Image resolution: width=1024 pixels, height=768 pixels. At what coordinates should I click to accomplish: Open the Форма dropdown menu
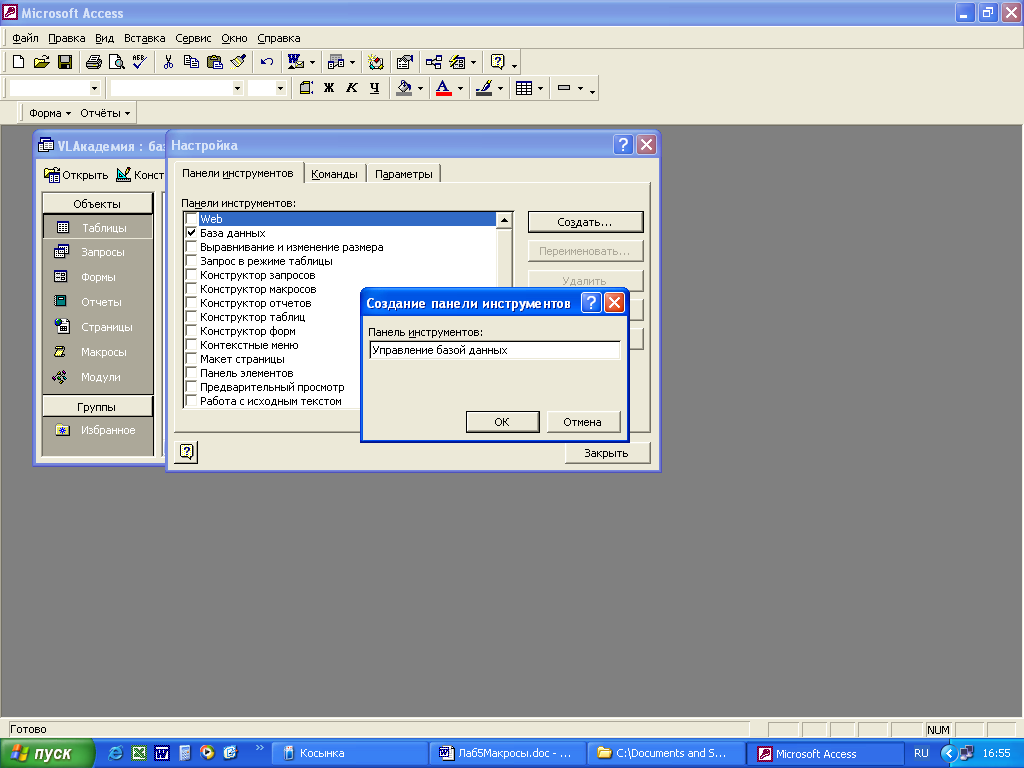(x=50, y=113)
